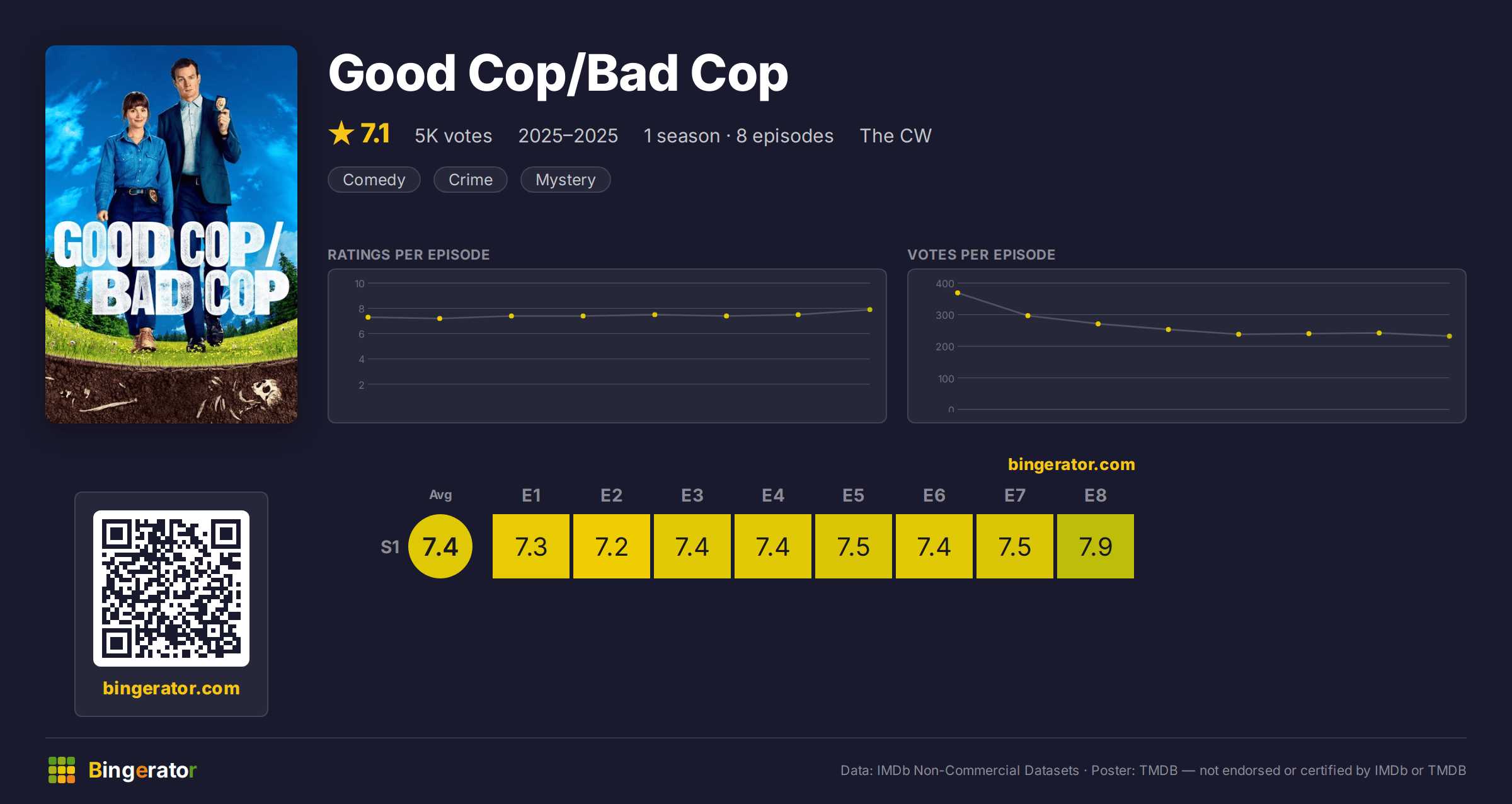Select the Crime genre tag

point(471,180)
